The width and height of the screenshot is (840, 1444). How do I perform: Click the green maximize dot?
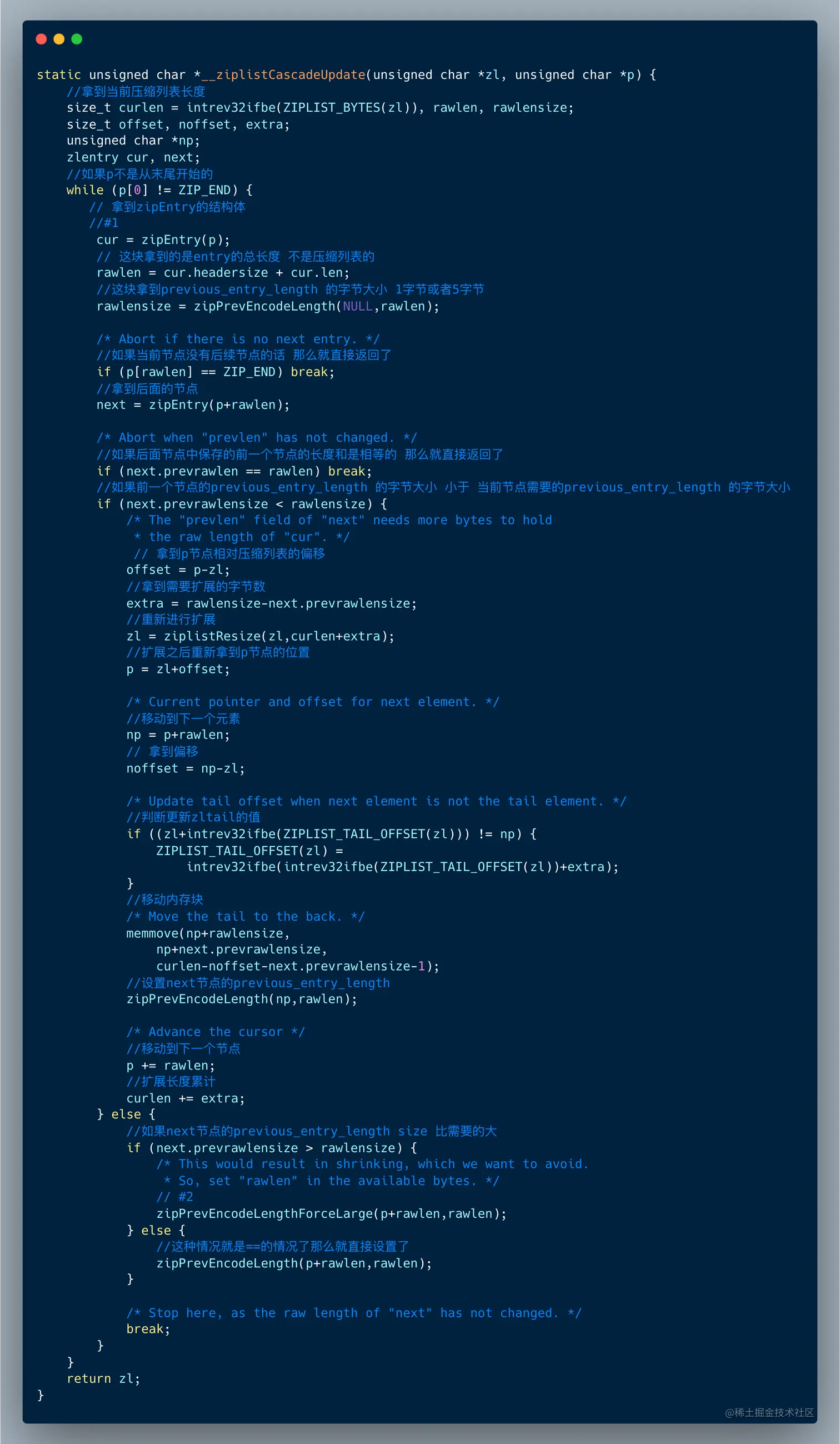(x=77, y=39)
